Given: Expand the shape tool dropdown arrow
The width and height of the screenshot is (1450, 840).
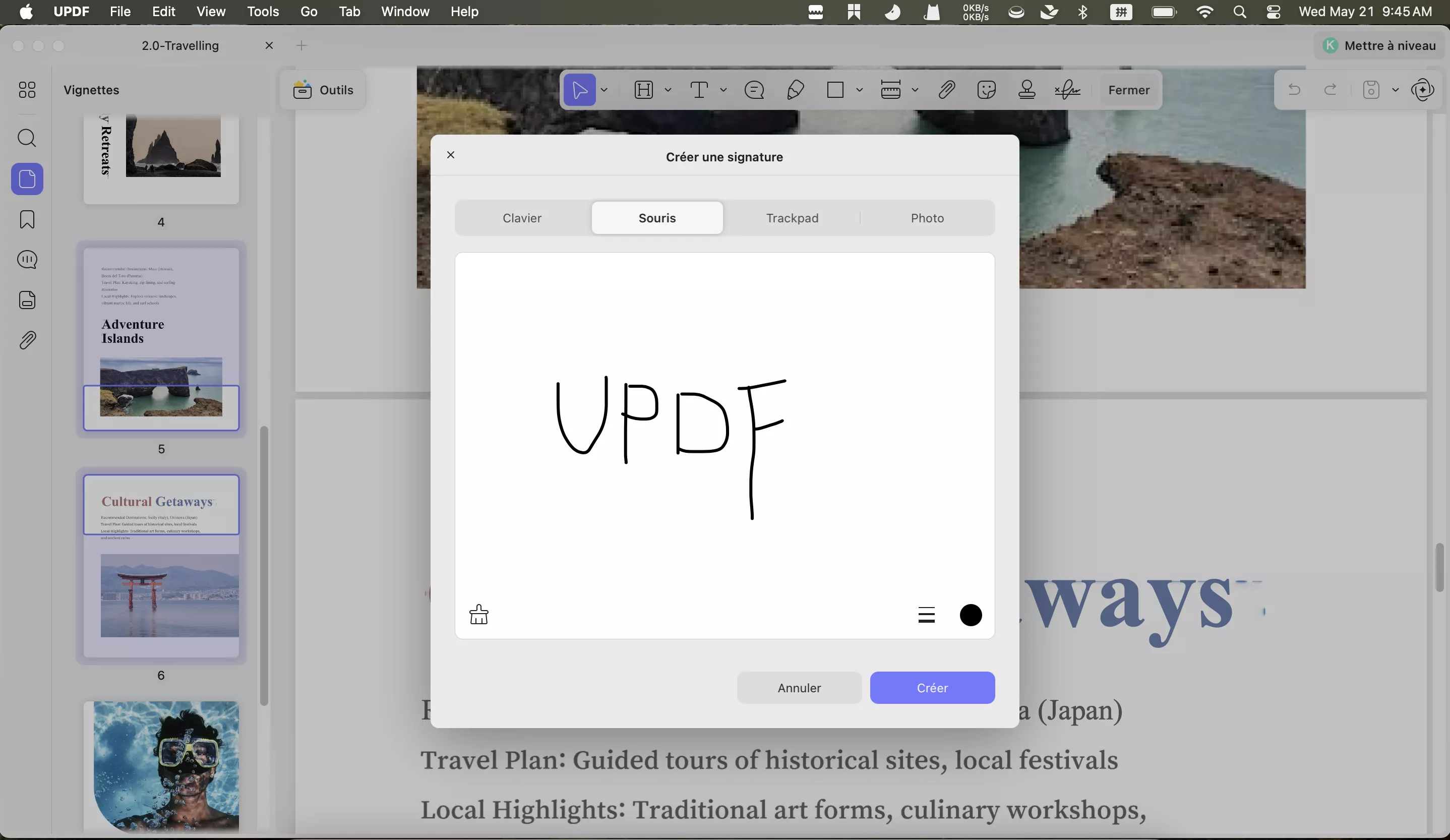Looking at the screenshot, I should point(860,90).
